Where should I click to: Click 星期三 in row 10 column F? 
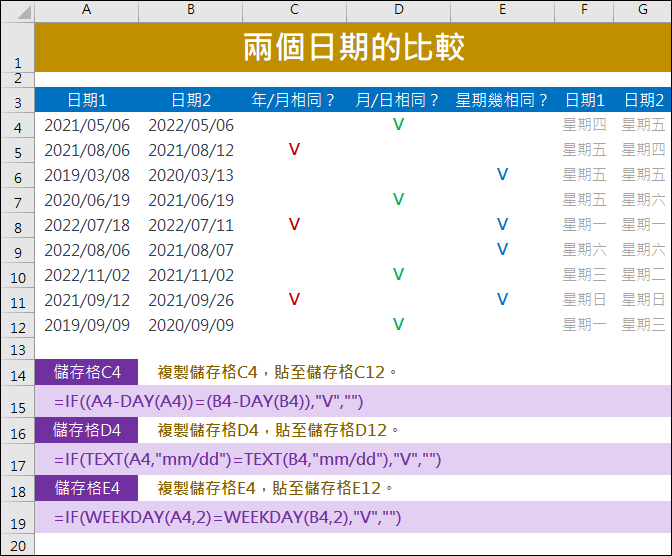coord(584,275)
